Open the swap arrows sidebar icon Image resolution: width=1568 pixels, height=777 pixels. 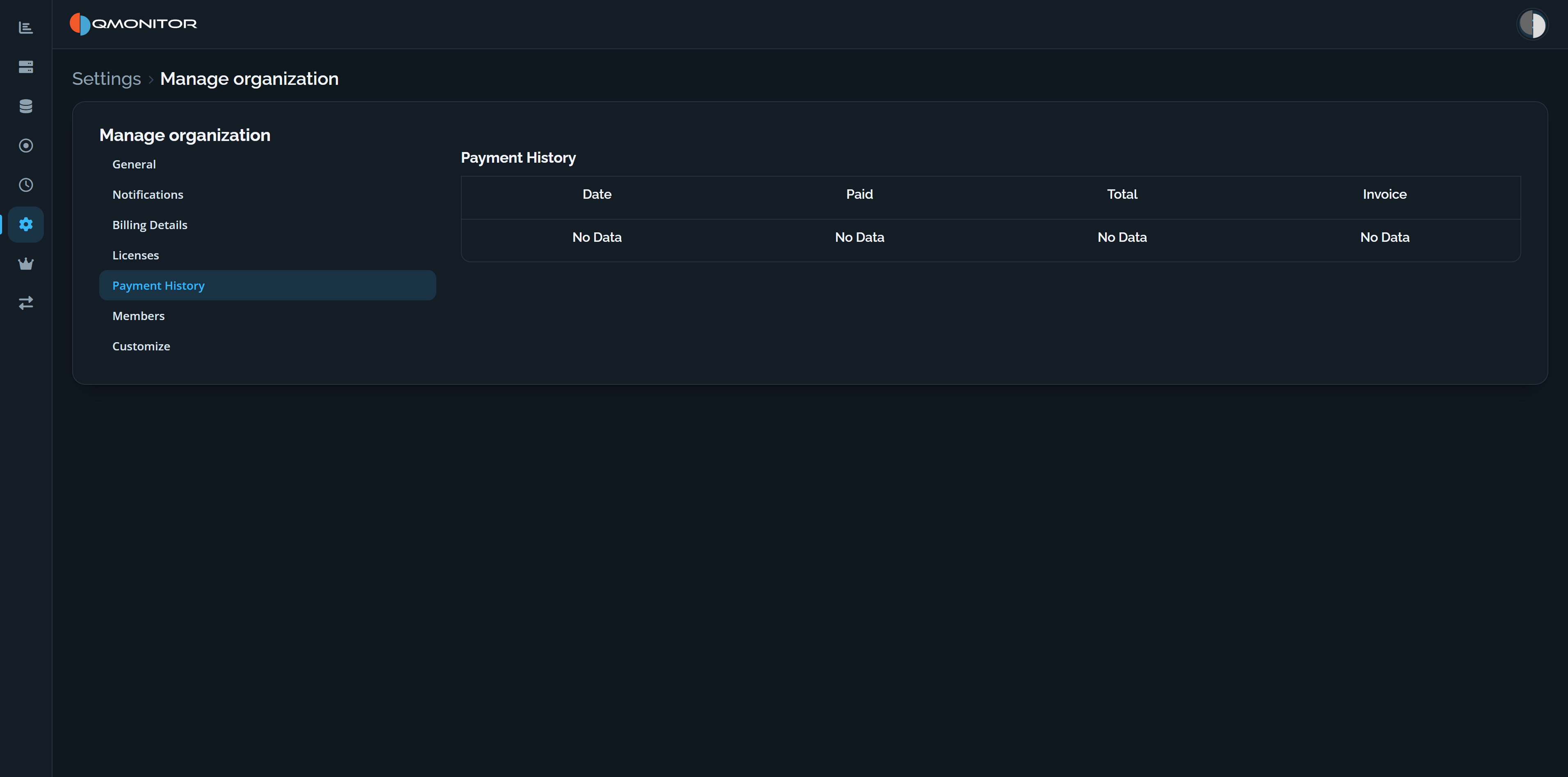pyautogui.click(x=25, y=303)
